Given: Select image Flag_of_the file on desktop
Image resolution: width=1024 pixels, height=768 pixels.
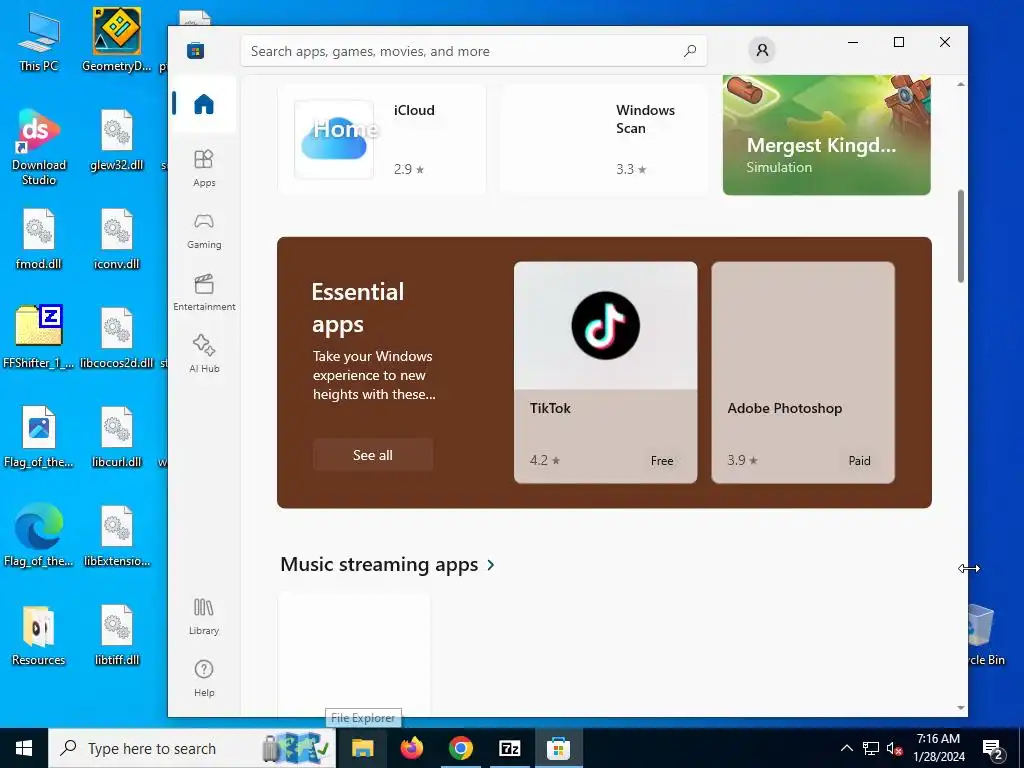Looking at the screenshot, I should [x=39, y=438].
